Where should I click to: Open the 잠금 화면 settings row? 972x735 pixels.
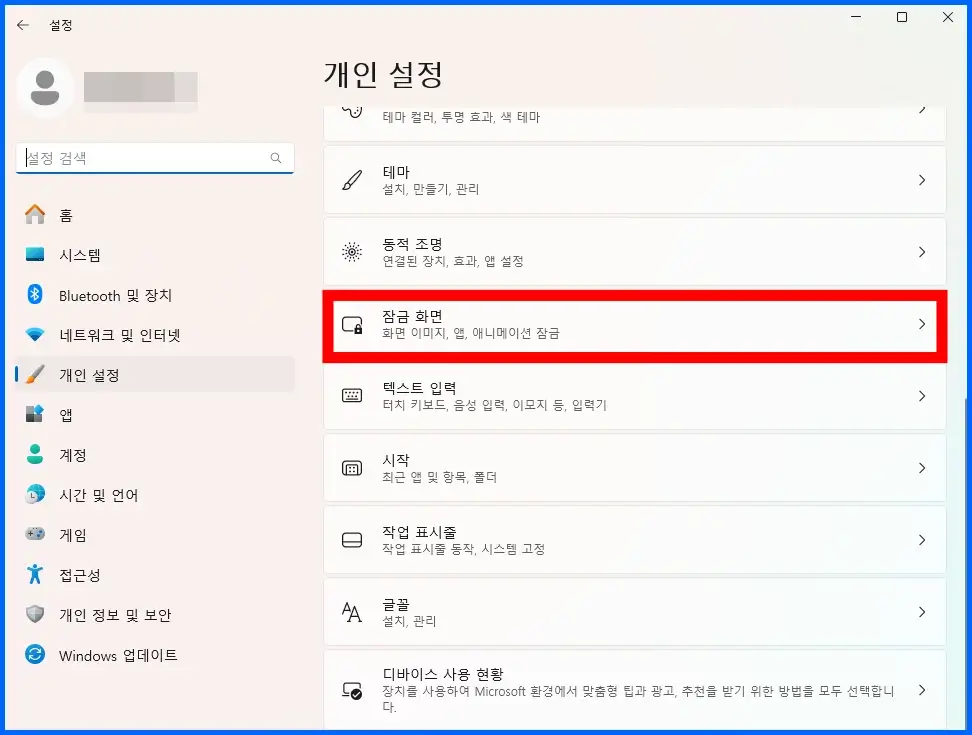point(630,324)
